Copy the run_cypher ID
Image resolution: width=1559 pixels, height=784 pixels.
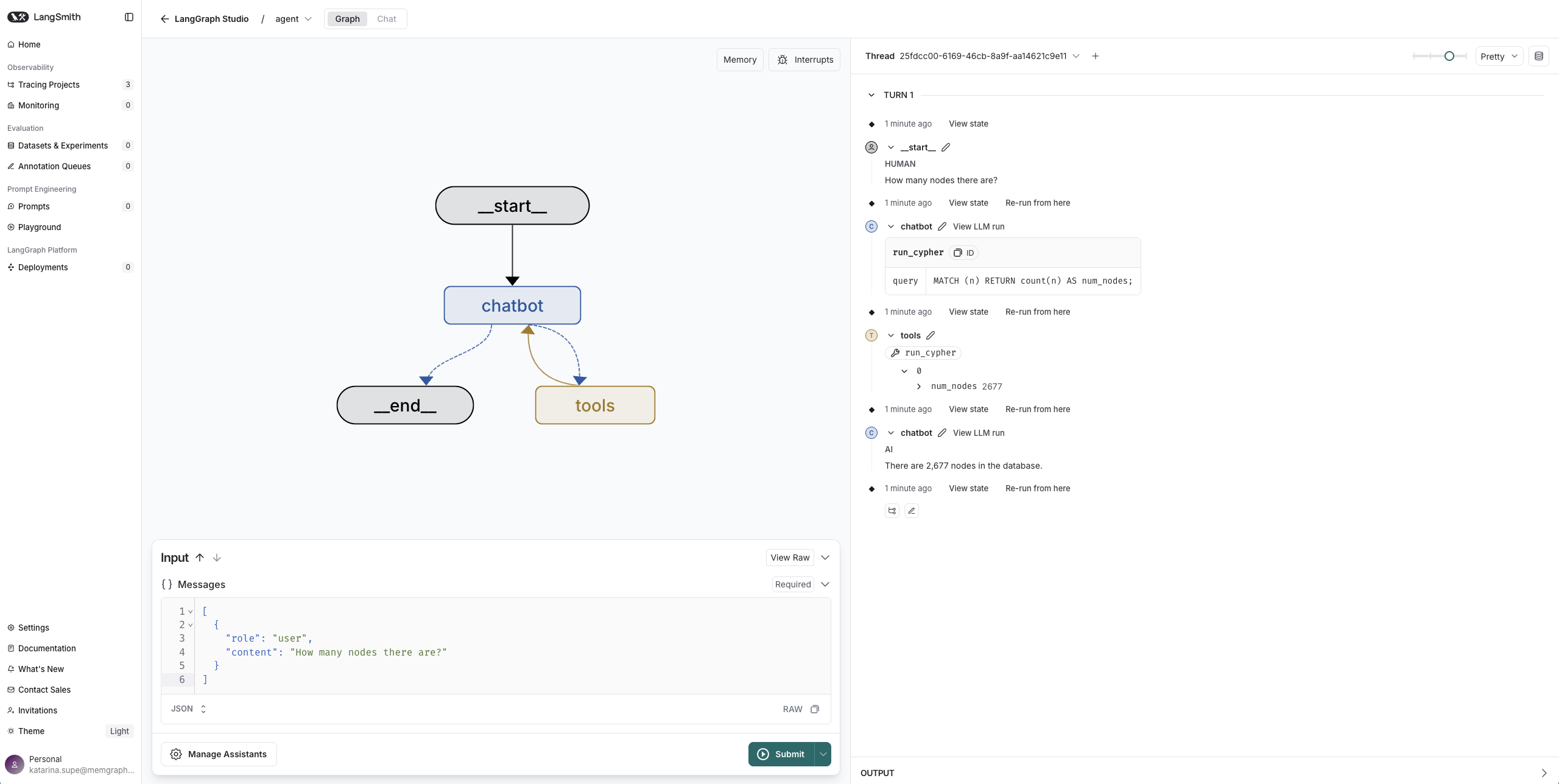(964, 253)
